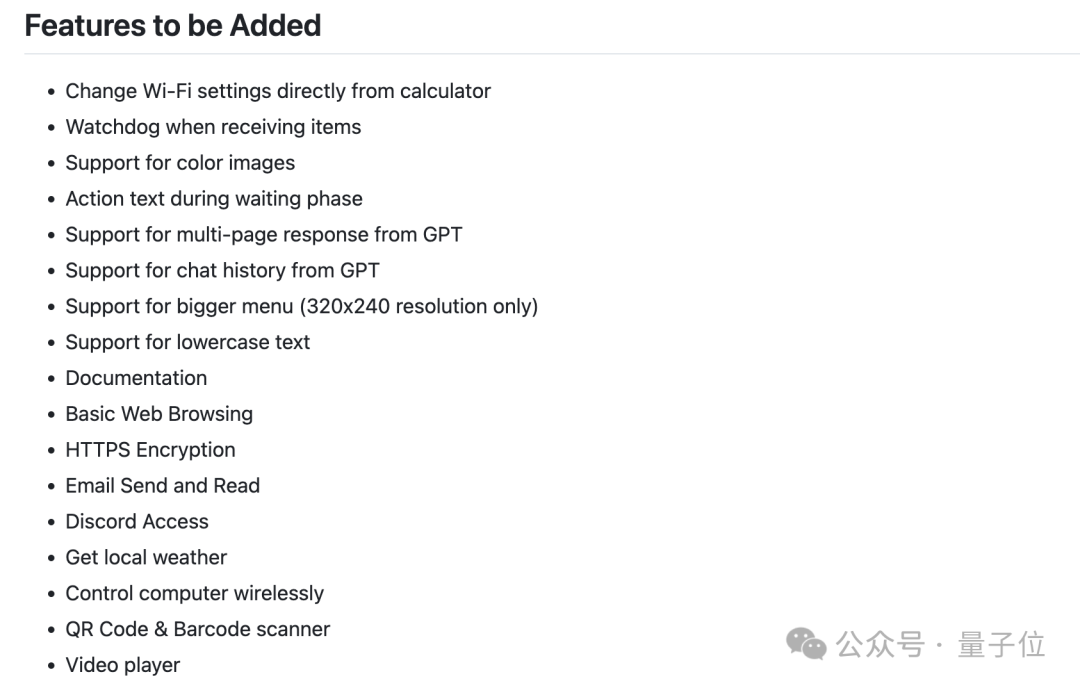This screenshot has height=688, width=1080.
Task: Select the "Basic Web Browsing" item
Action: (159, 414)
